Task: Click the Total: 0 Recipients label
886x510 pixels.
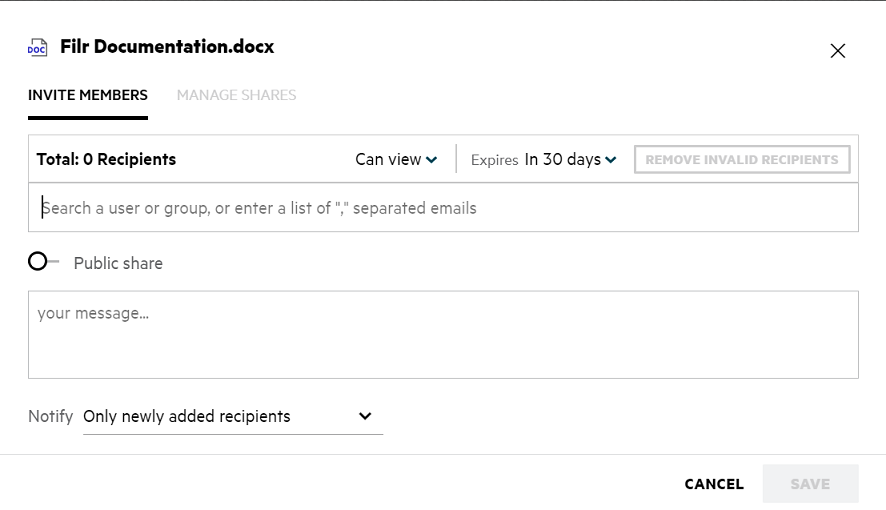Action: (106, 159)
